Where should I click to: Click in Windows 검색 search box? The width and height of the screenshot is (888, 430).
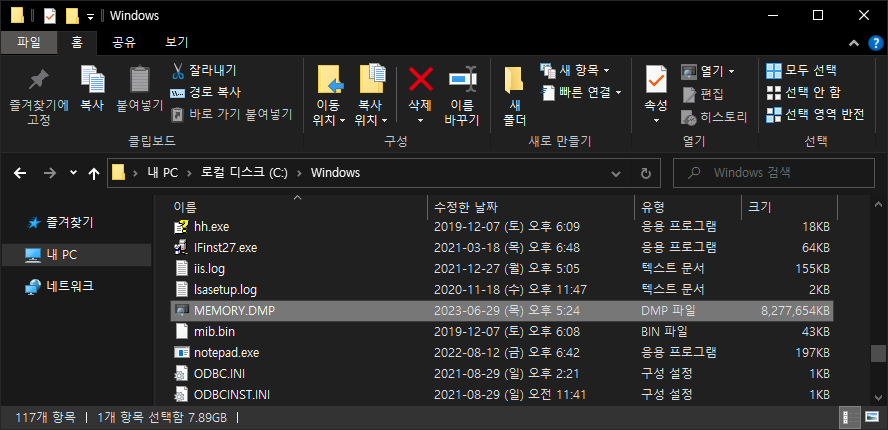773,173
